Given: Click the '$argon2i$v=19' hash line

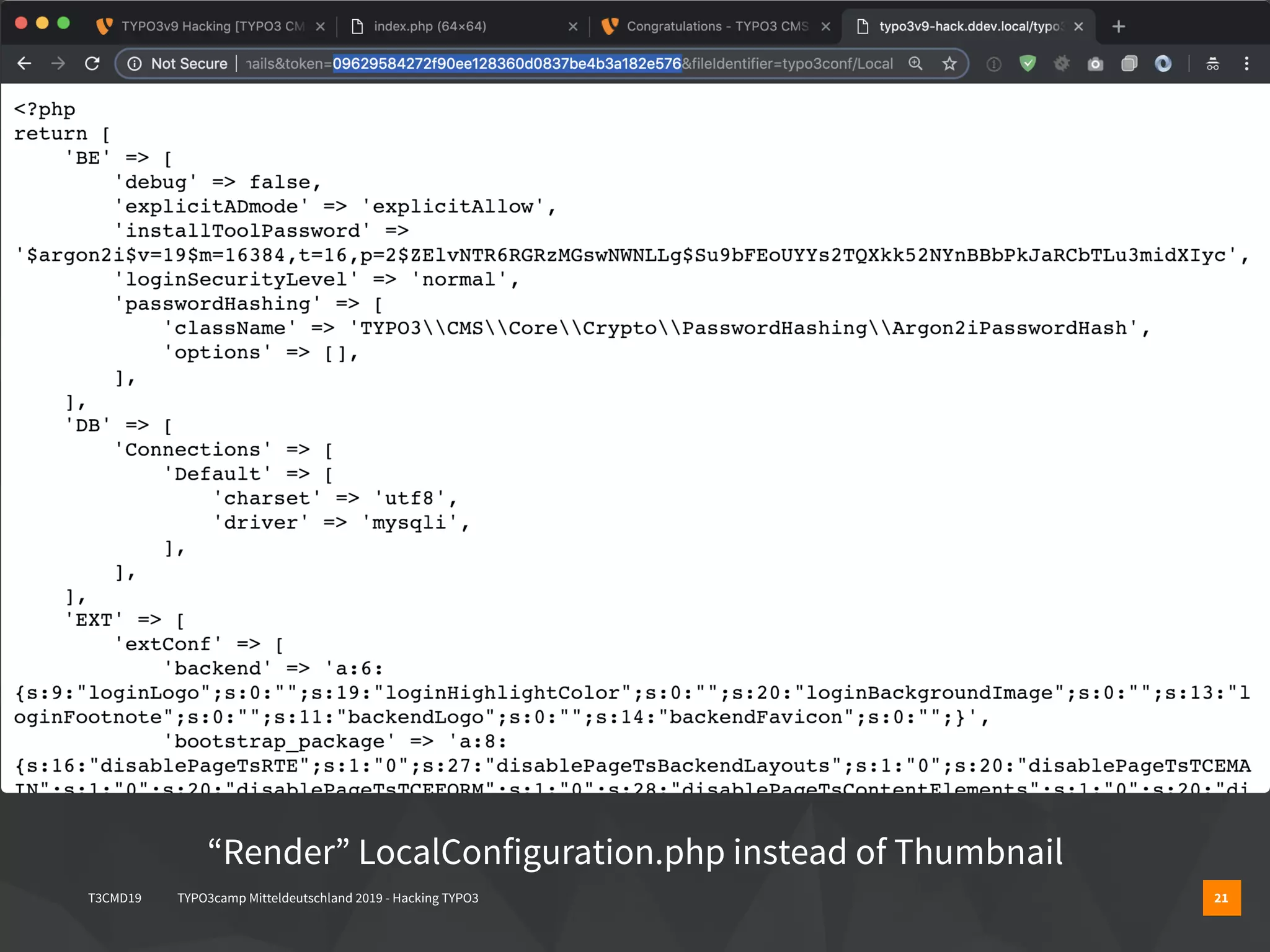Looking at the screenshot, I should (633, 255).
